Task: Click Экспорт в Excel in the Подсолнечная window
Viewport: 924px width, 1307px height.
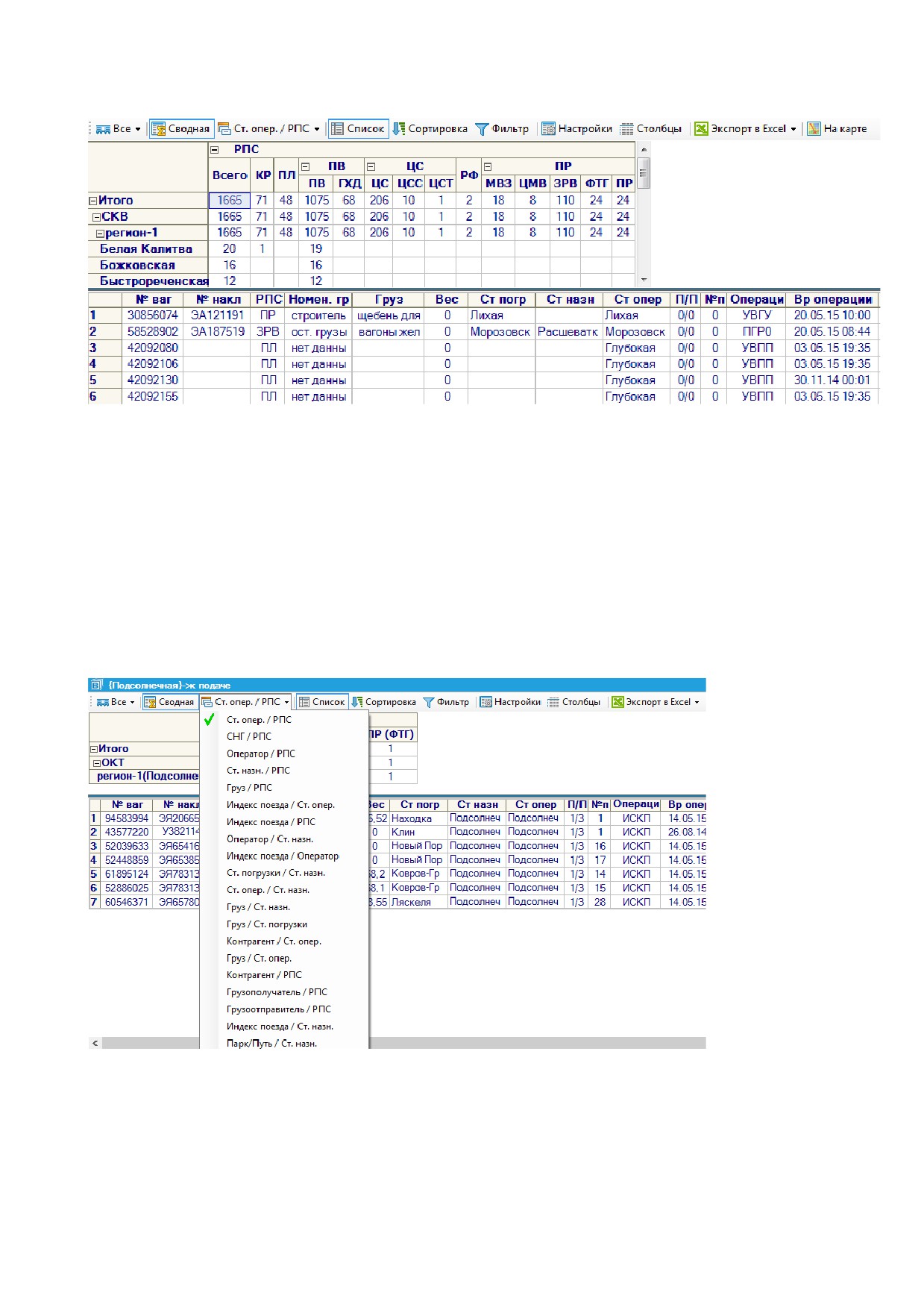Action: click(x=651, y=702)
